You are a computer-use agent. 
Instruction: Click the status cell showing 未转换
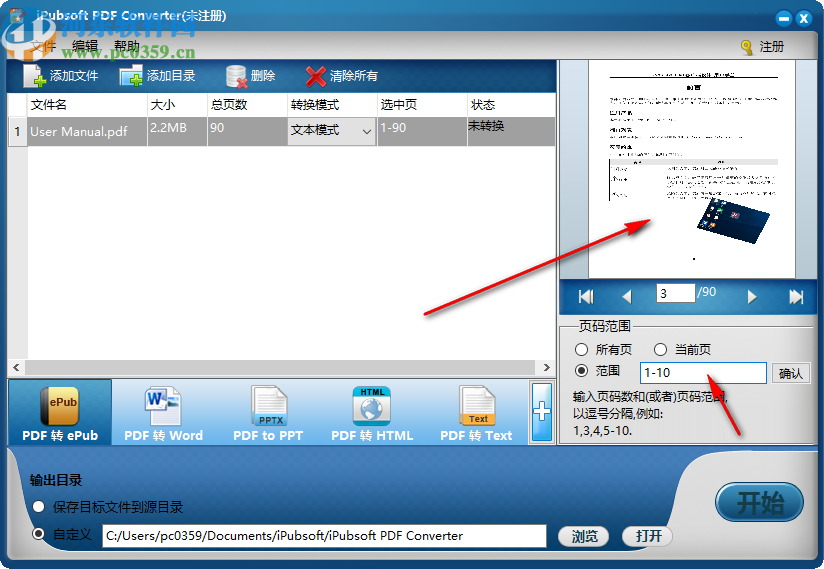[x=511, y=131]
